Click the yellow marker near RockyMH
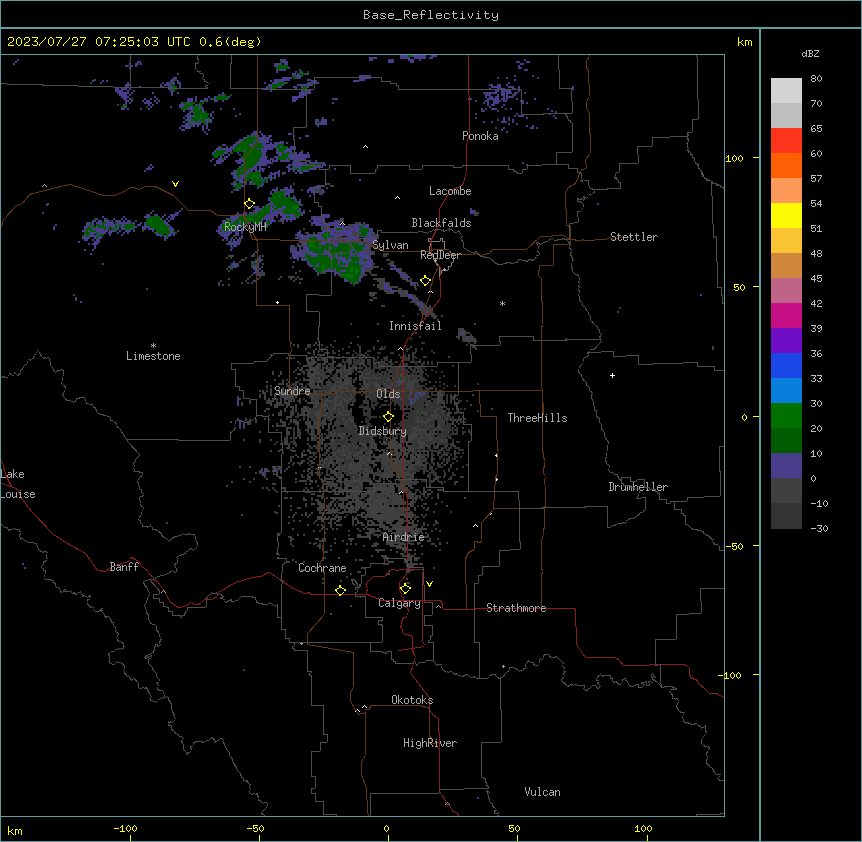This screenshot has width=862, height=842. 249,204
